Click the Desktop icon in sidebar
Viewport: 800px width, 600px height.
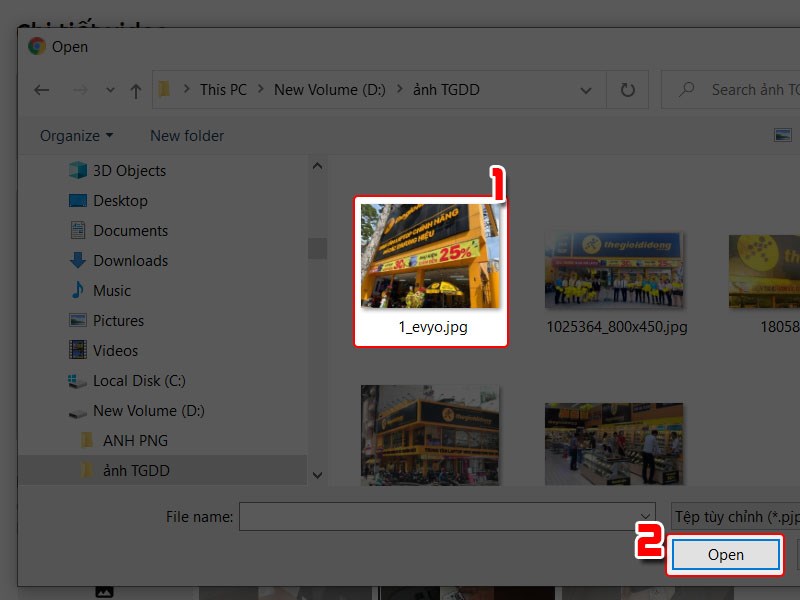(x=78, y=201)
